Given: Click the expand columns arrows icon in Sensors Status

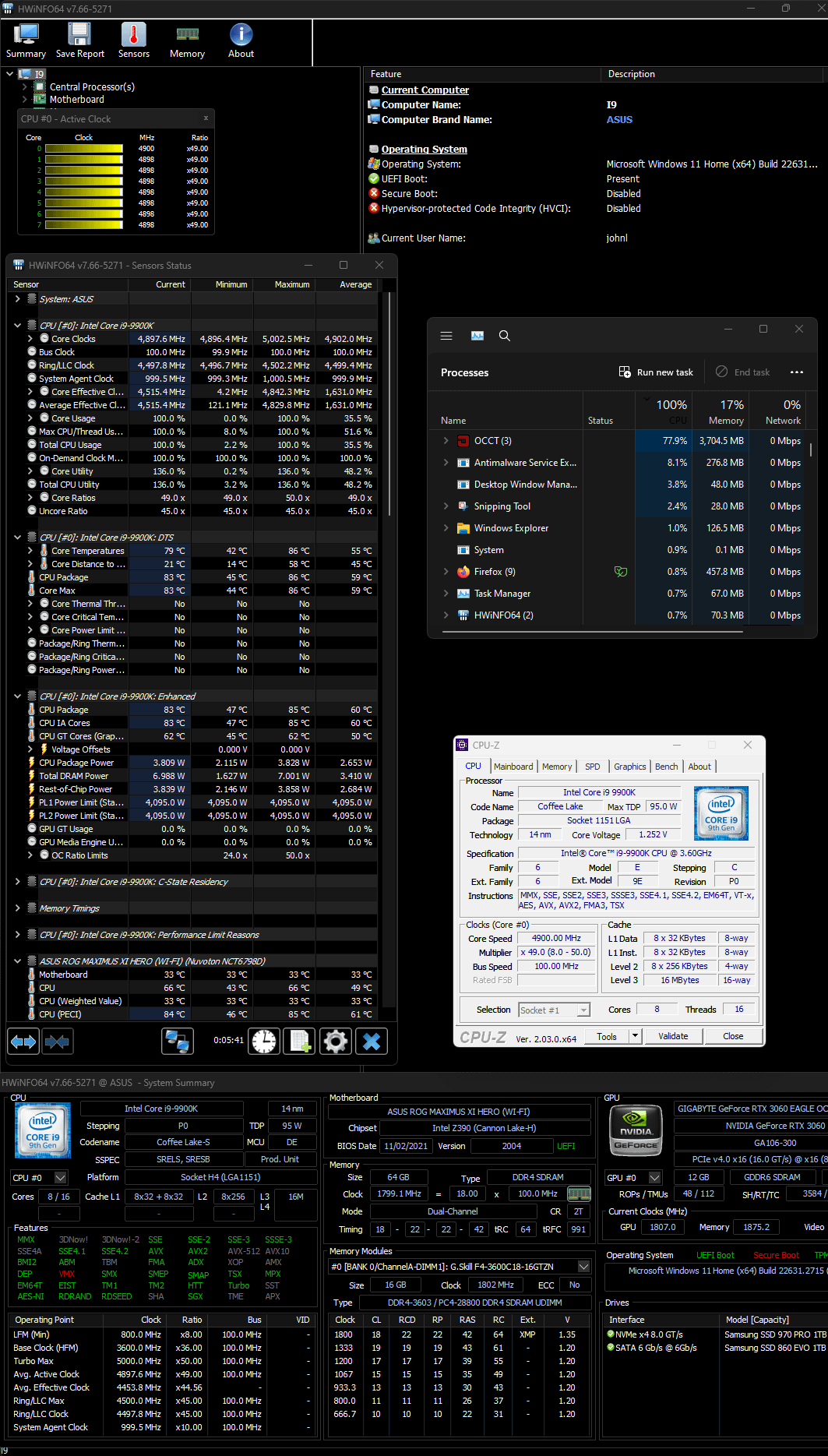Looking at the screenshot, I should click(x=23, y=1041).
